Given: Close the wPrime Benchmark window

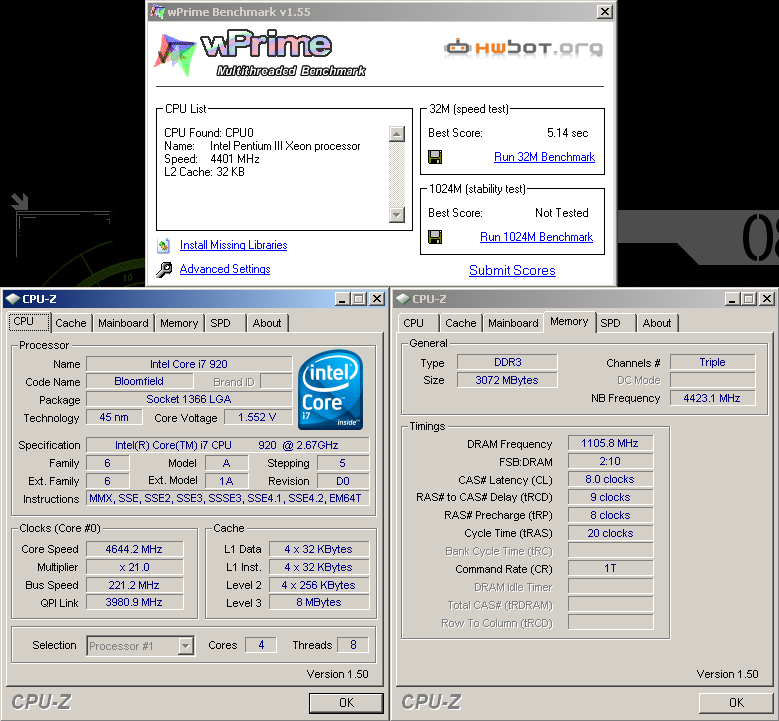Looking at the screenshot, I should point(605,11).
